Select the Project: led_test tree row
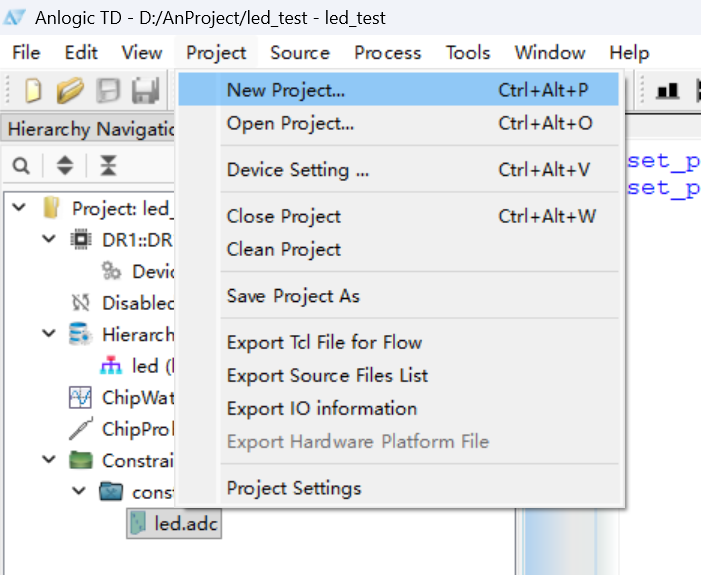 coord(121,208)
